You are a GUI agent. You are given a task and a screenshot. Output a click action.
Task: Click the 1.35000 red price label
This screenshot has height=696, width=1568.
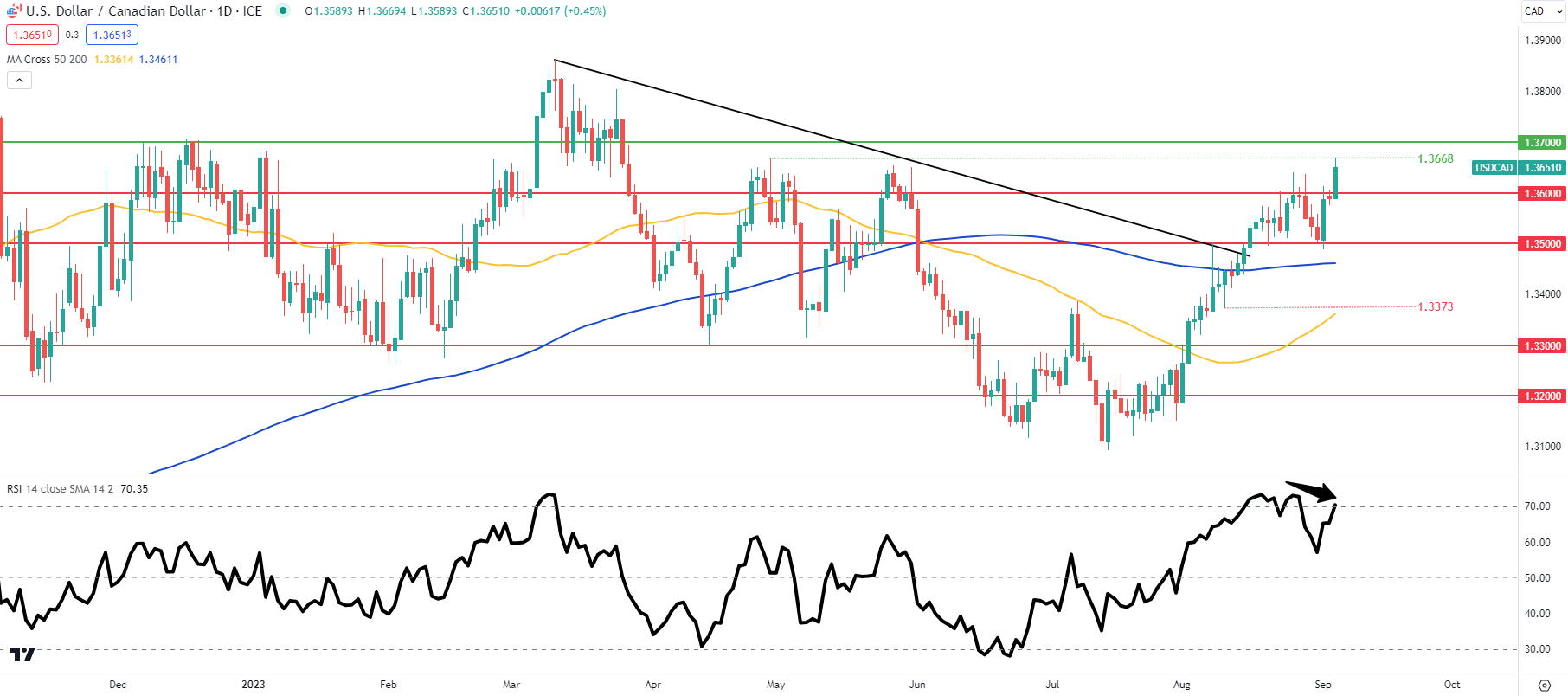(1542, 244)
